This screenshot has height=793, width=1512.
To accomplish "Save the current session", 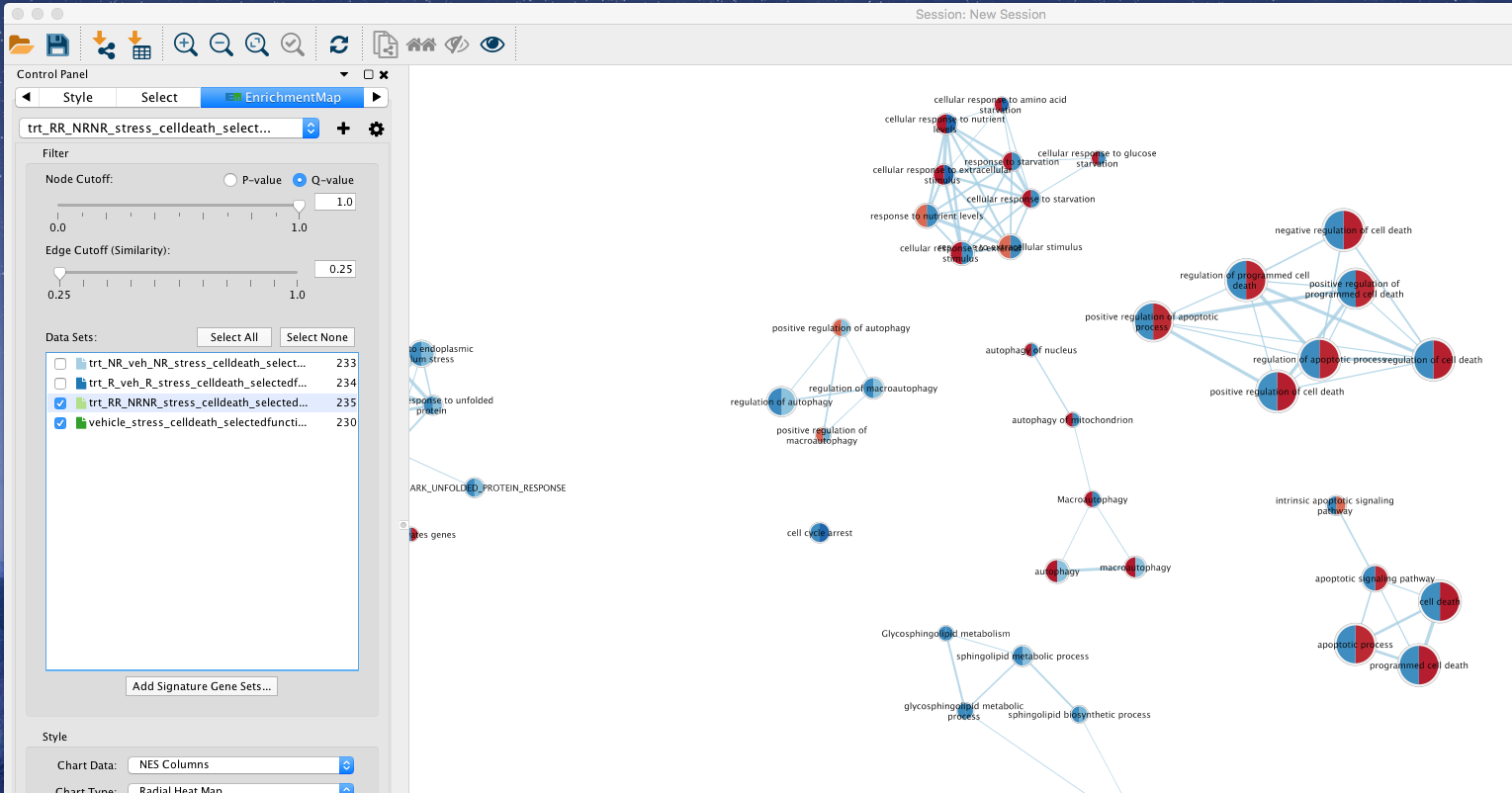I will point(57,44).
